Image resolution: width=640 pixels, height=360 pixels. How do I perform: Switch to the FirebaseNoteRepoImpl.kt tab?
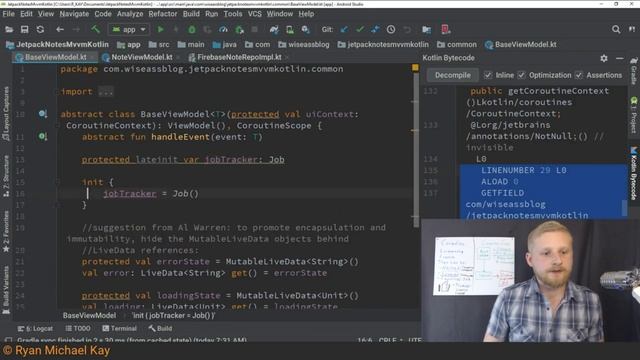(239, 57)
